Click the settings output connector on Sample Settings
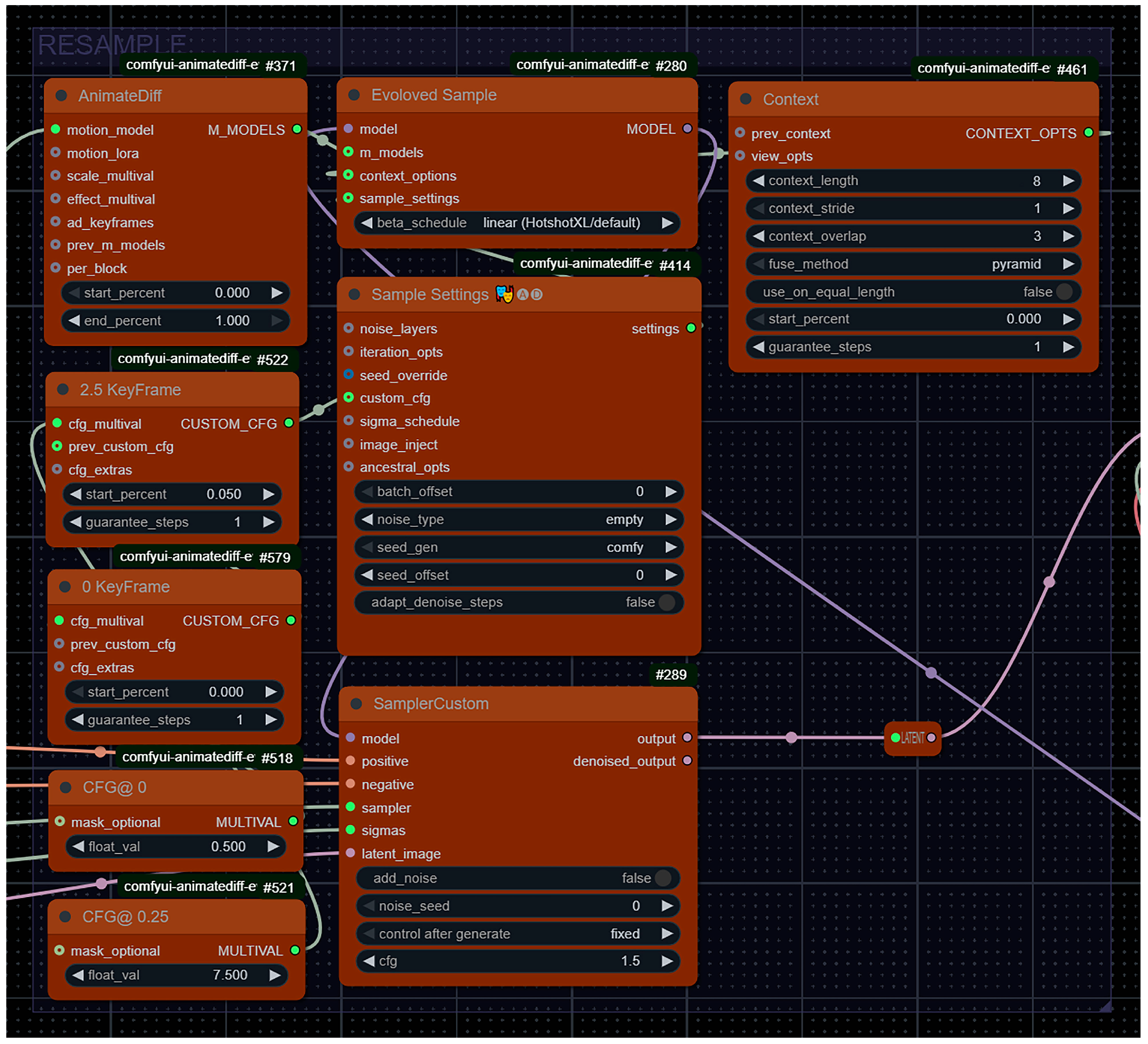Image resolution: width=1148 pixels, height=1044 pixels. [691, 328]
